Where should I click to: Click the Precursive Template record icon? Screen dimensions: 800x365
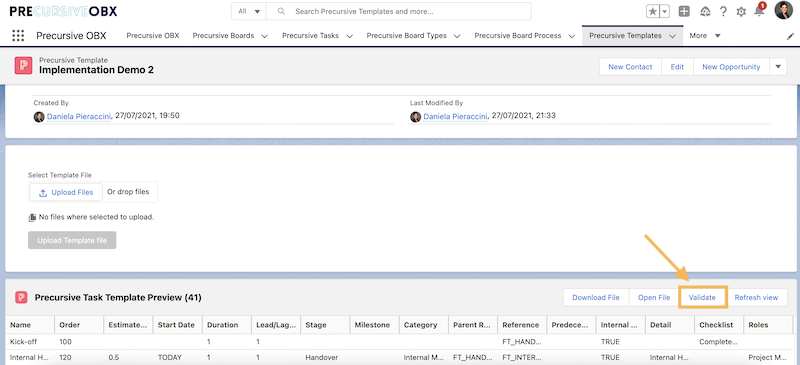23,66
